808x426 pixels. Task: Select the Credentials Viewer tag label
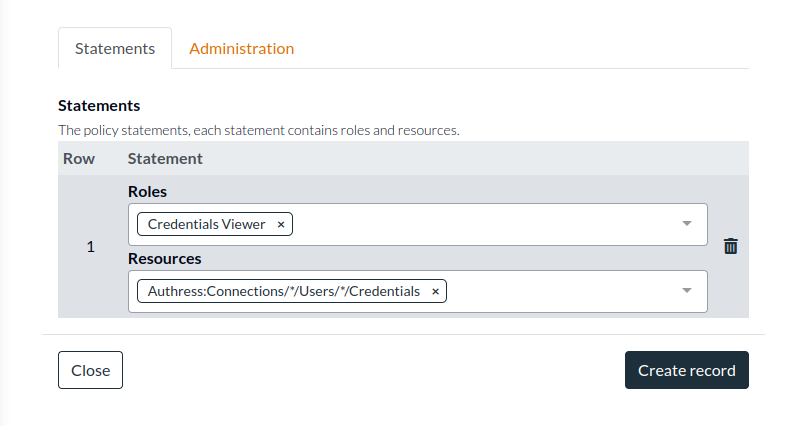206,225
